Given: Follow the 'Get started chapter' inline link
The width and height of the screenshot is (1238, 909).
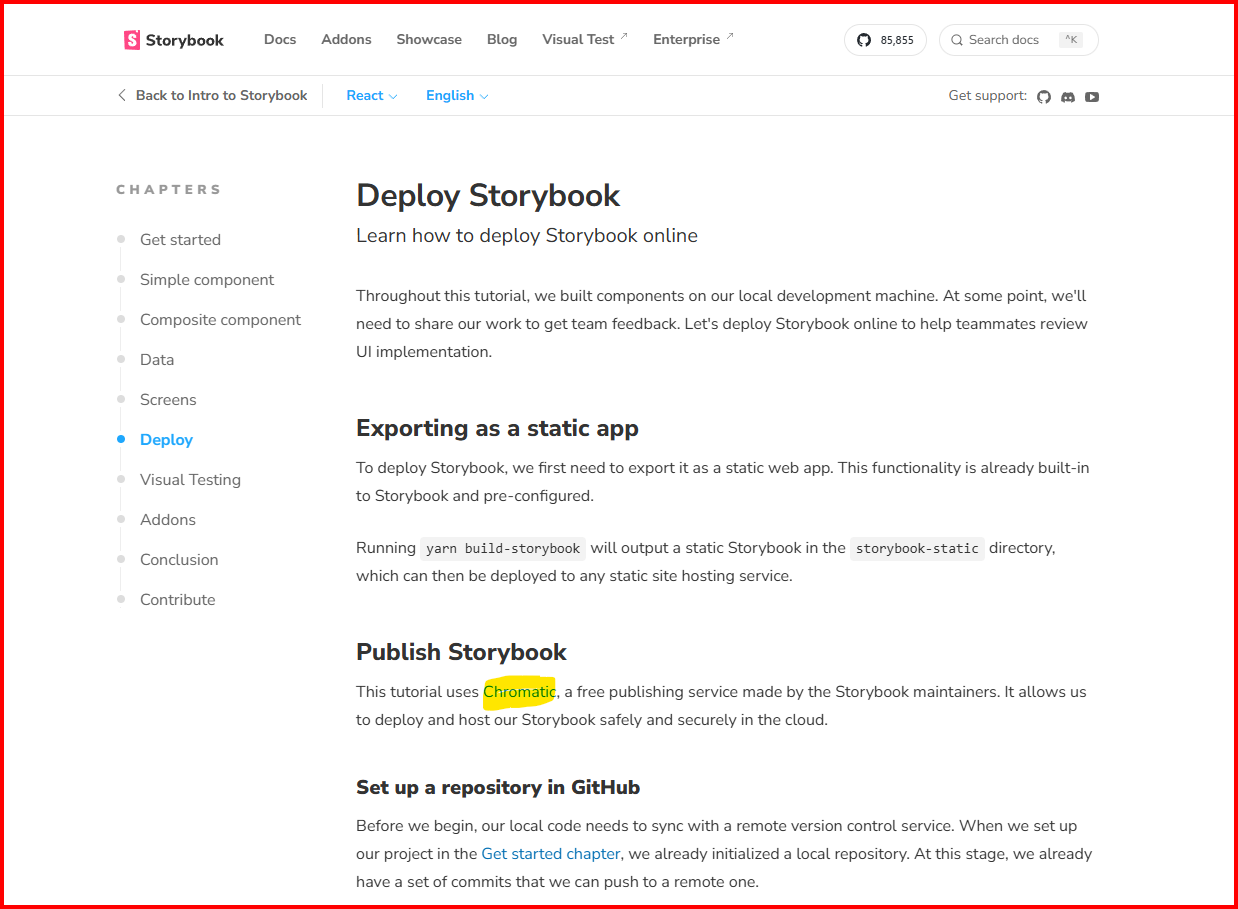Looking at the screenshot, I should [x=551, y=854].
